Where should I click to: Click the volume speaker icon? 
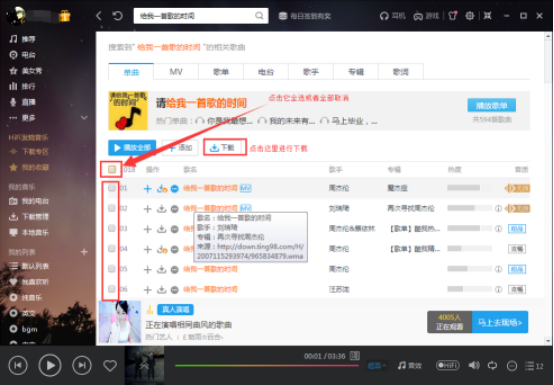(x=474, y=365)
